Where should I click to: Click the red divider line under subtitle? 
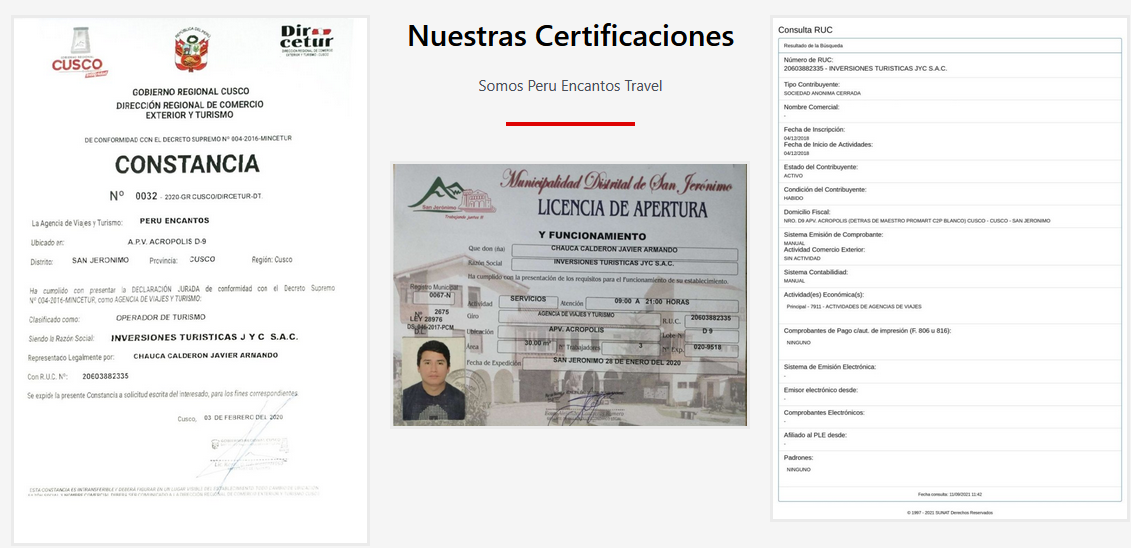[x=570, y=124]
